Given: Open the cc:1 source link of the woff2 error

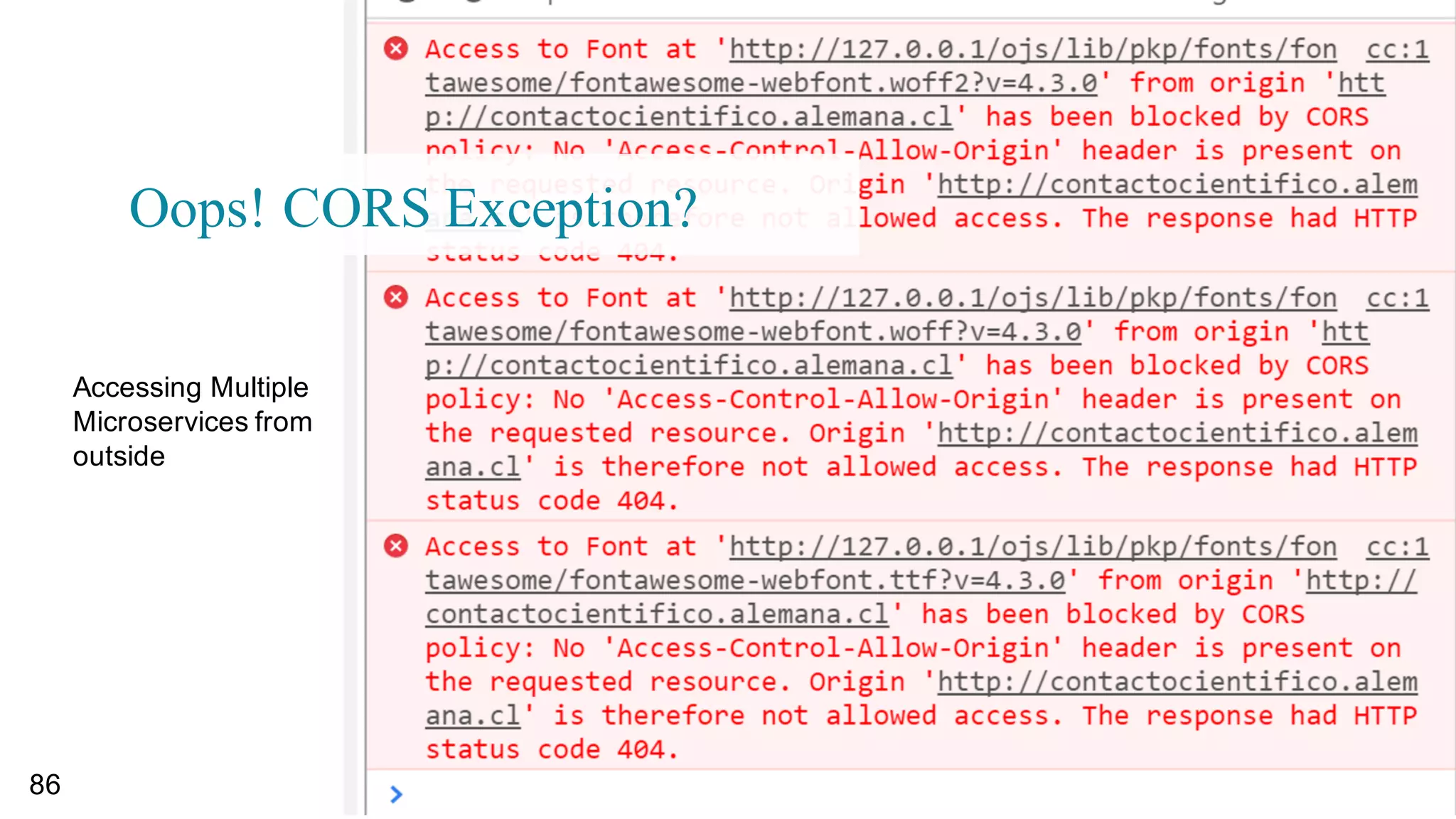Looking at the screenshot, I should 1397,49.
